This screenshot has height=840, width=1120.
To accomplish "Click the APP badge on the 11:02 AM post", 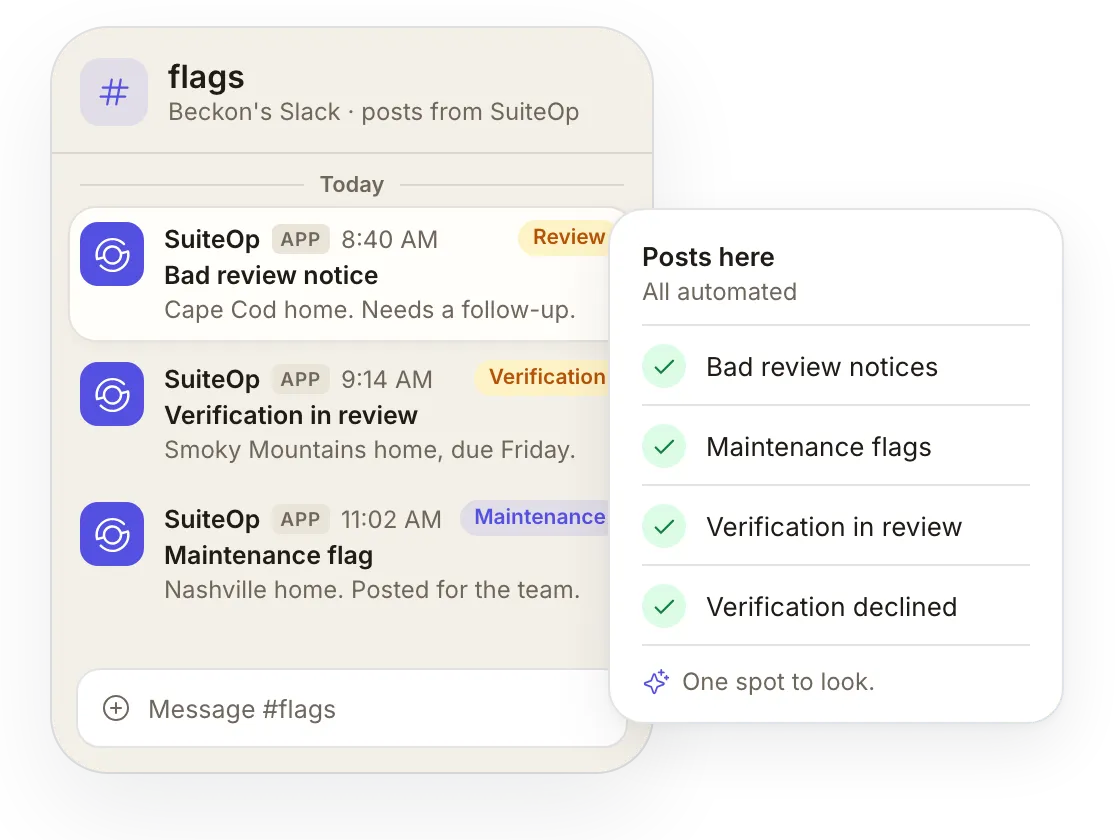I will [300, 519].
